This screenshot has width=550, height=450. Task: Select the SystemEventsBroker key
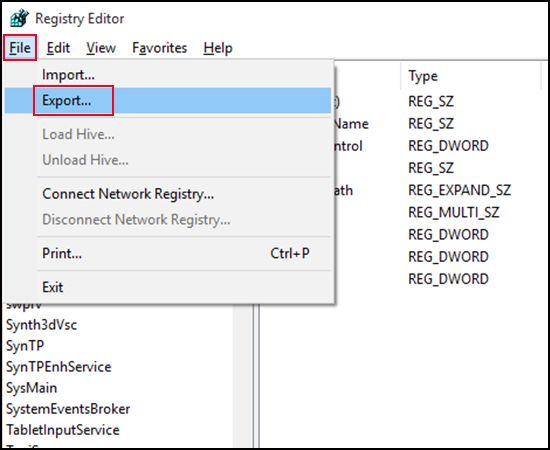[x=68, y=409]
